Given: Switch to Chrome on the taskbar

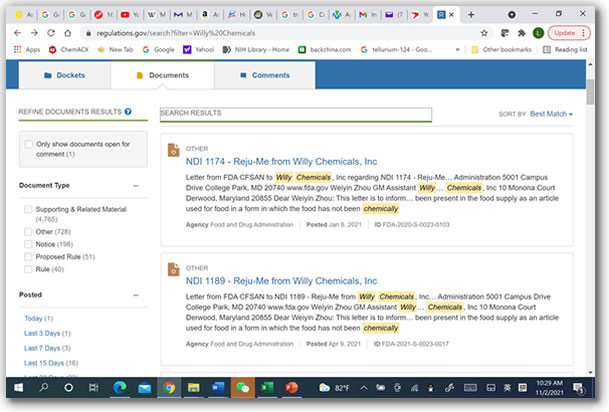Looking at the screenshot, I should click(x=169, y=388).
